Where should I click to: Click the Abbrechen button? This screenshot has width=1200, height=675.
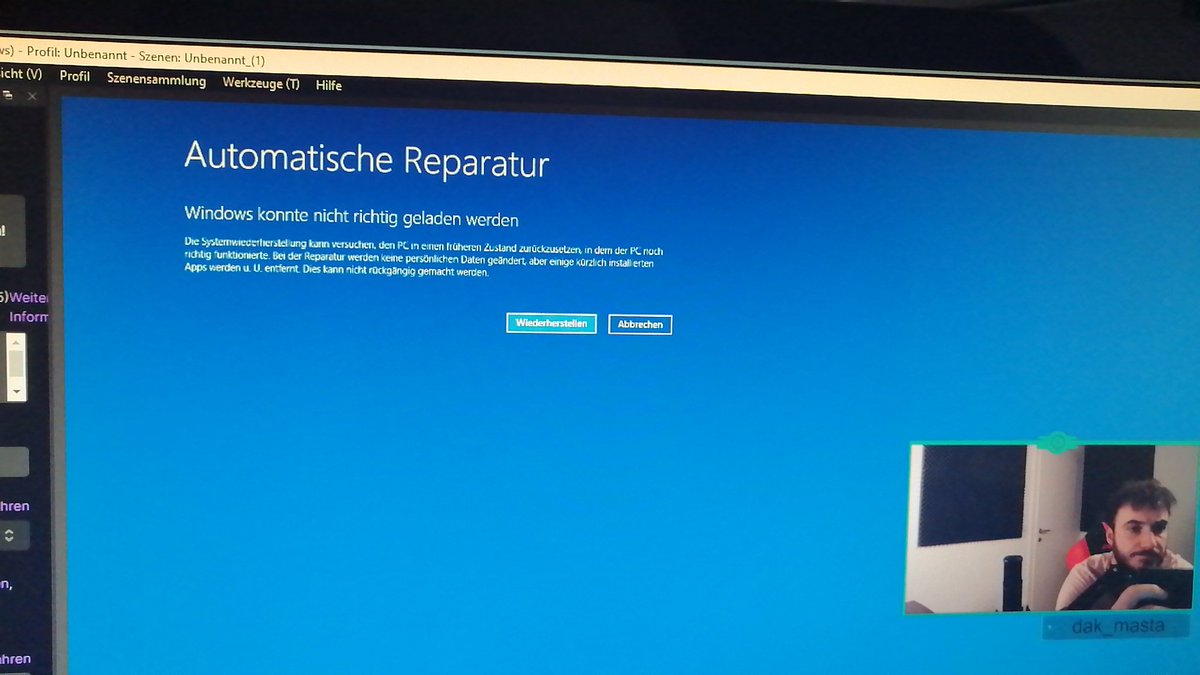(x=640, y=324)
